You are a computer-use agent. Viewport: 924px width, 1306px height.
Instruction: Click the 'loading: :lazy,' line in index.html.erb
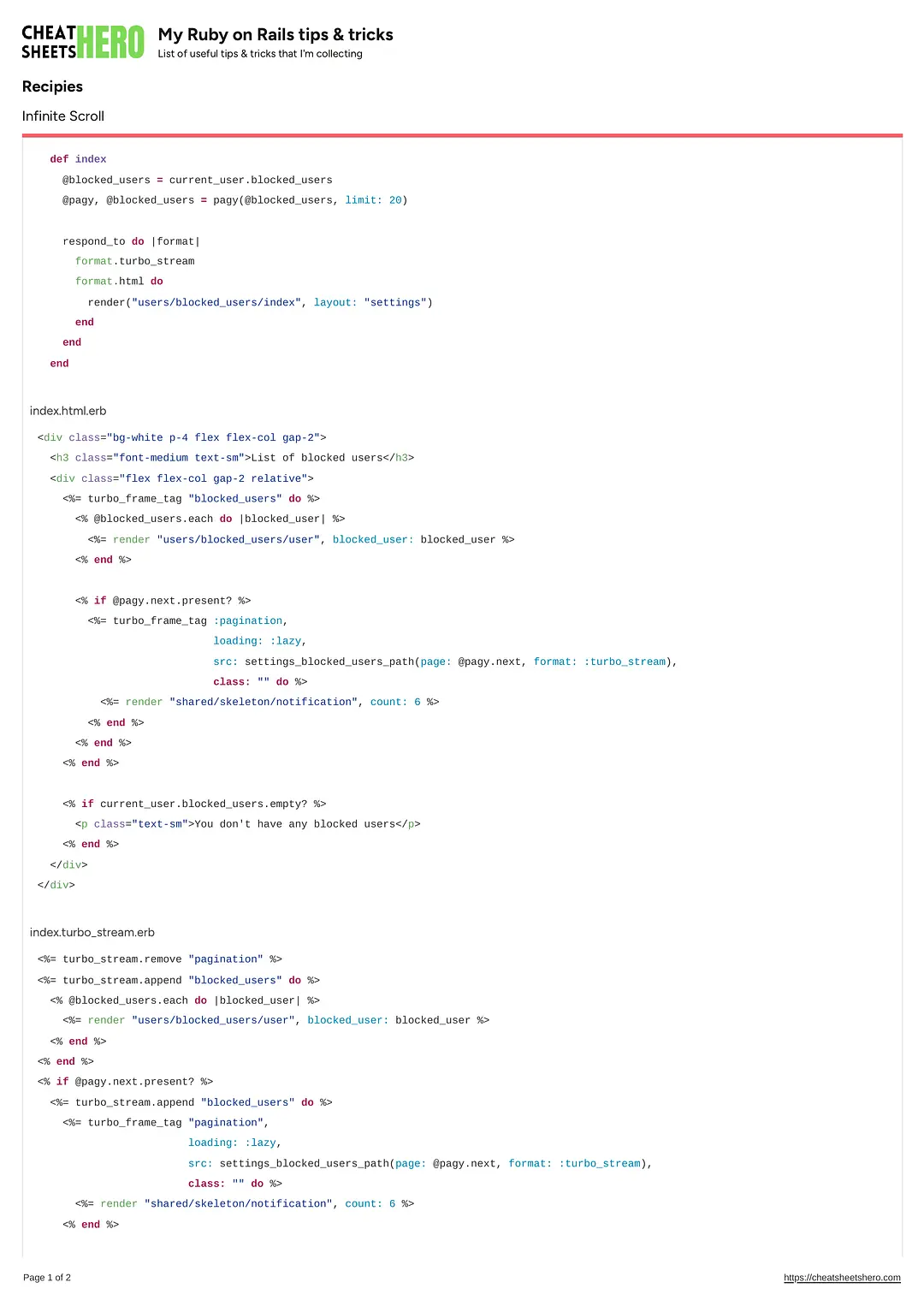click(260, 640)
